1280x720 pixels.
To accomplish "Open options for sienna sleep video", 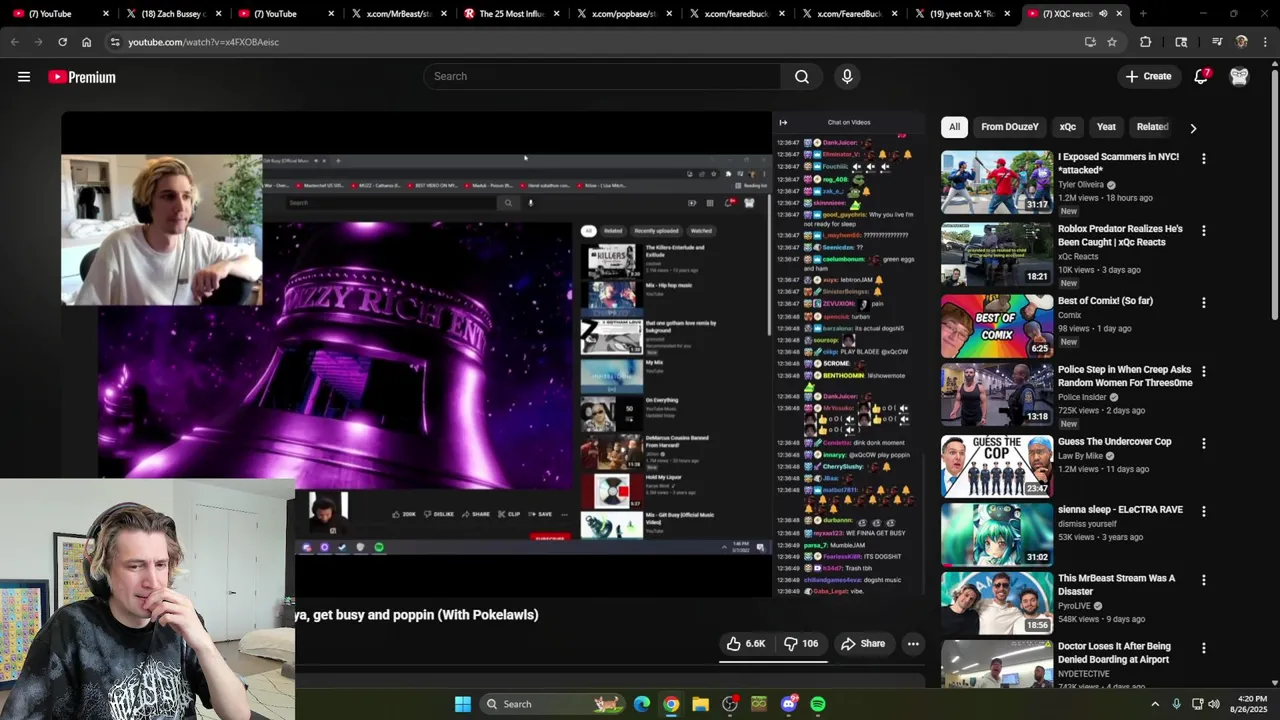I will [1203, 511].
